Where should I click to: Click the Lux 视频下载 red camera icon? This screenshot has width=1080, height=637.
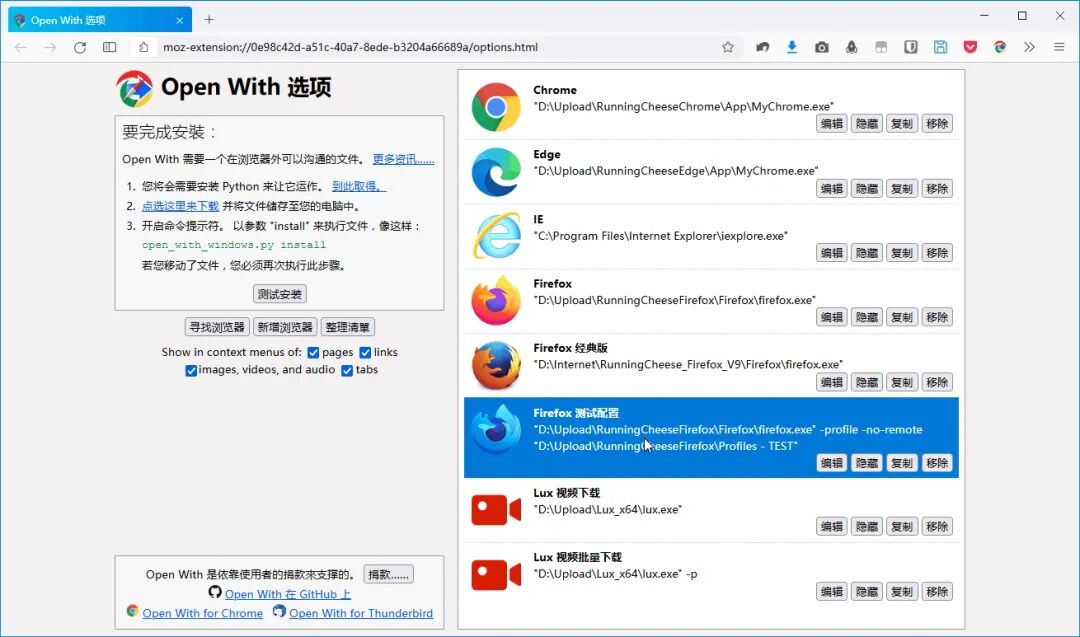[x=496, y=510]
